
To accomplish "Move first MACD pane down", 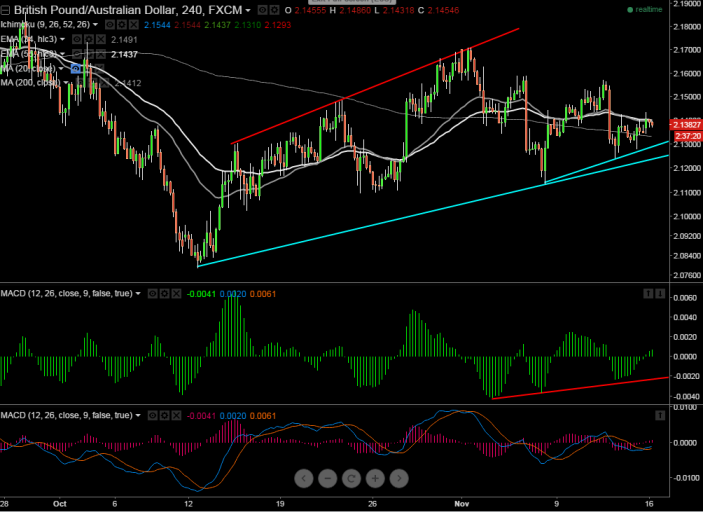I will click(x=661, y=294).
